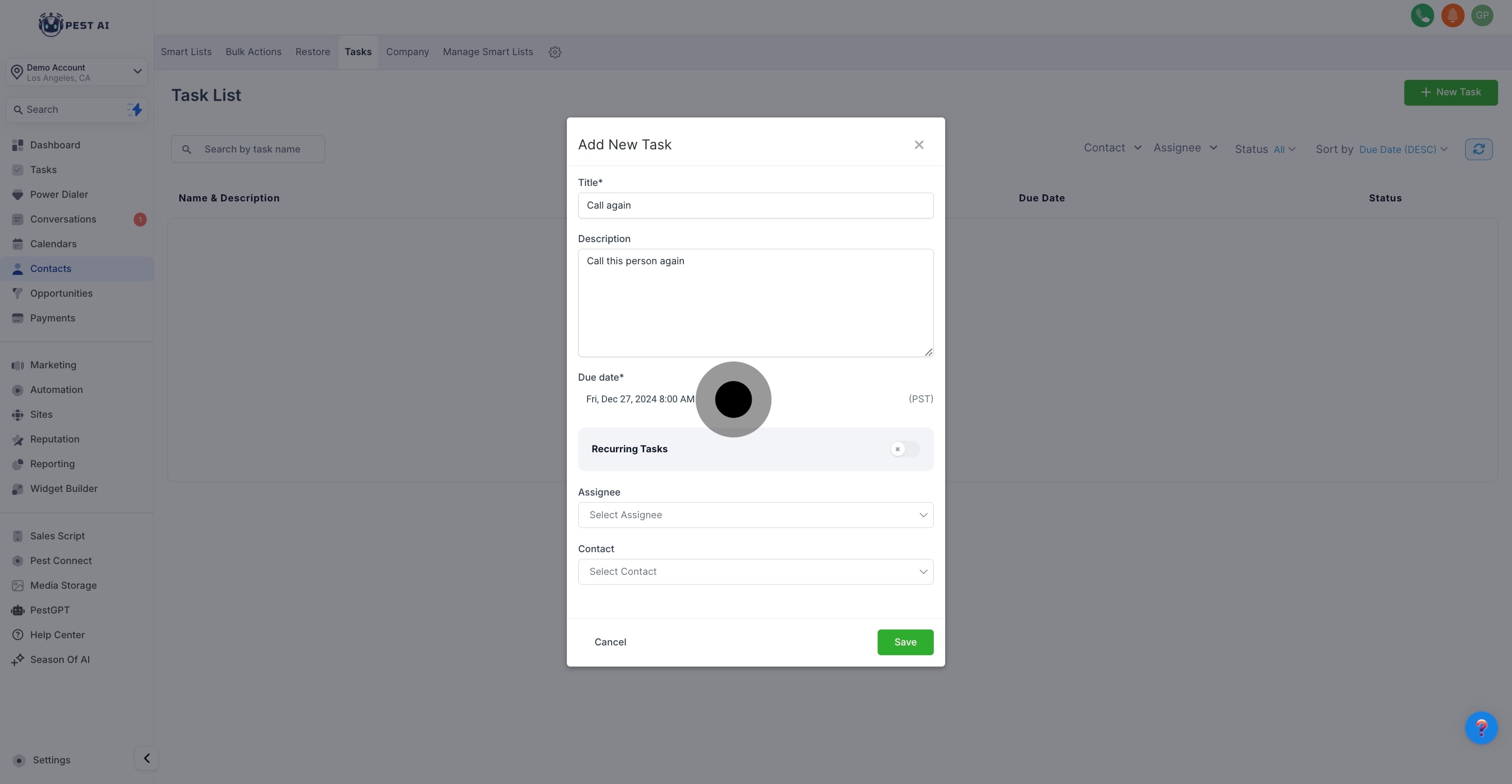1512x784 pixels.
Task: Click the Title input field
Action: 755,206
